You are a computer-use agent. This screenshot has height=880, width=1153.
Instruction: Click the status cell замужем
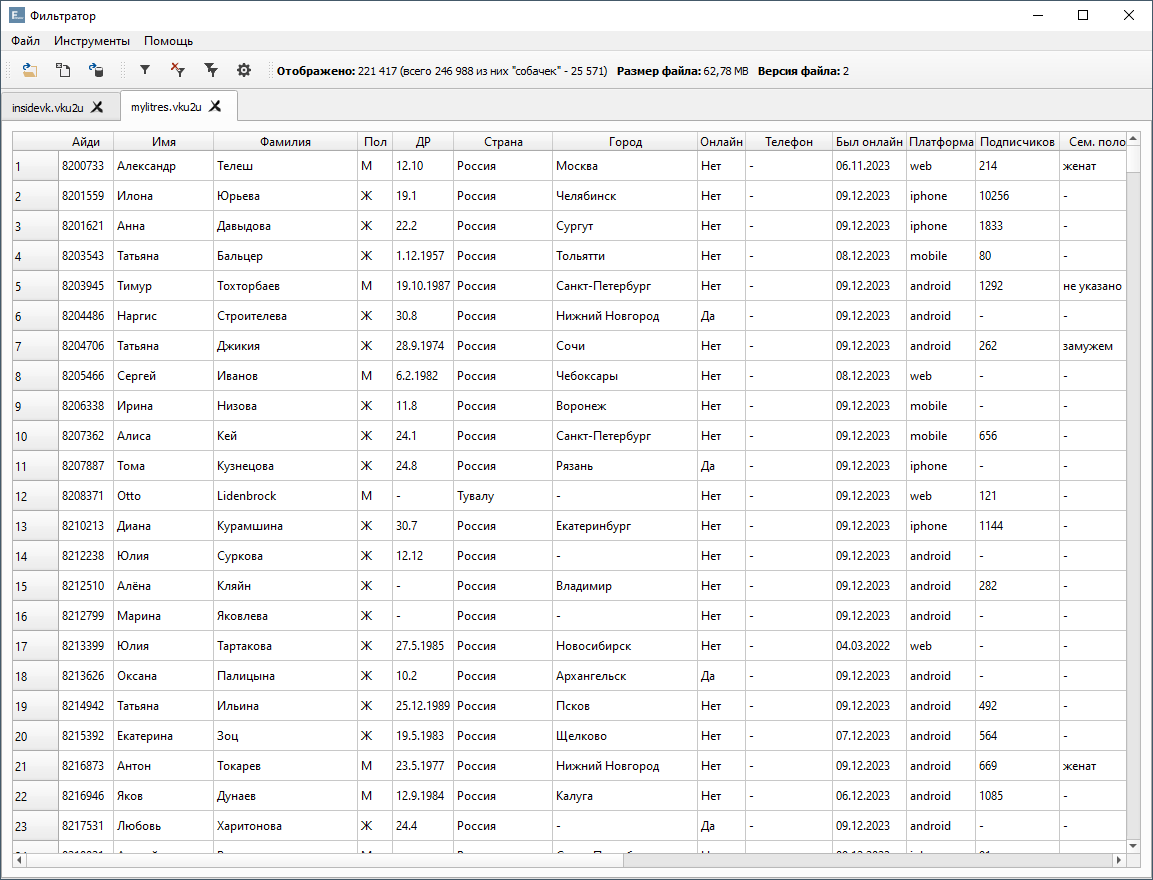(x=1093, y=346)
